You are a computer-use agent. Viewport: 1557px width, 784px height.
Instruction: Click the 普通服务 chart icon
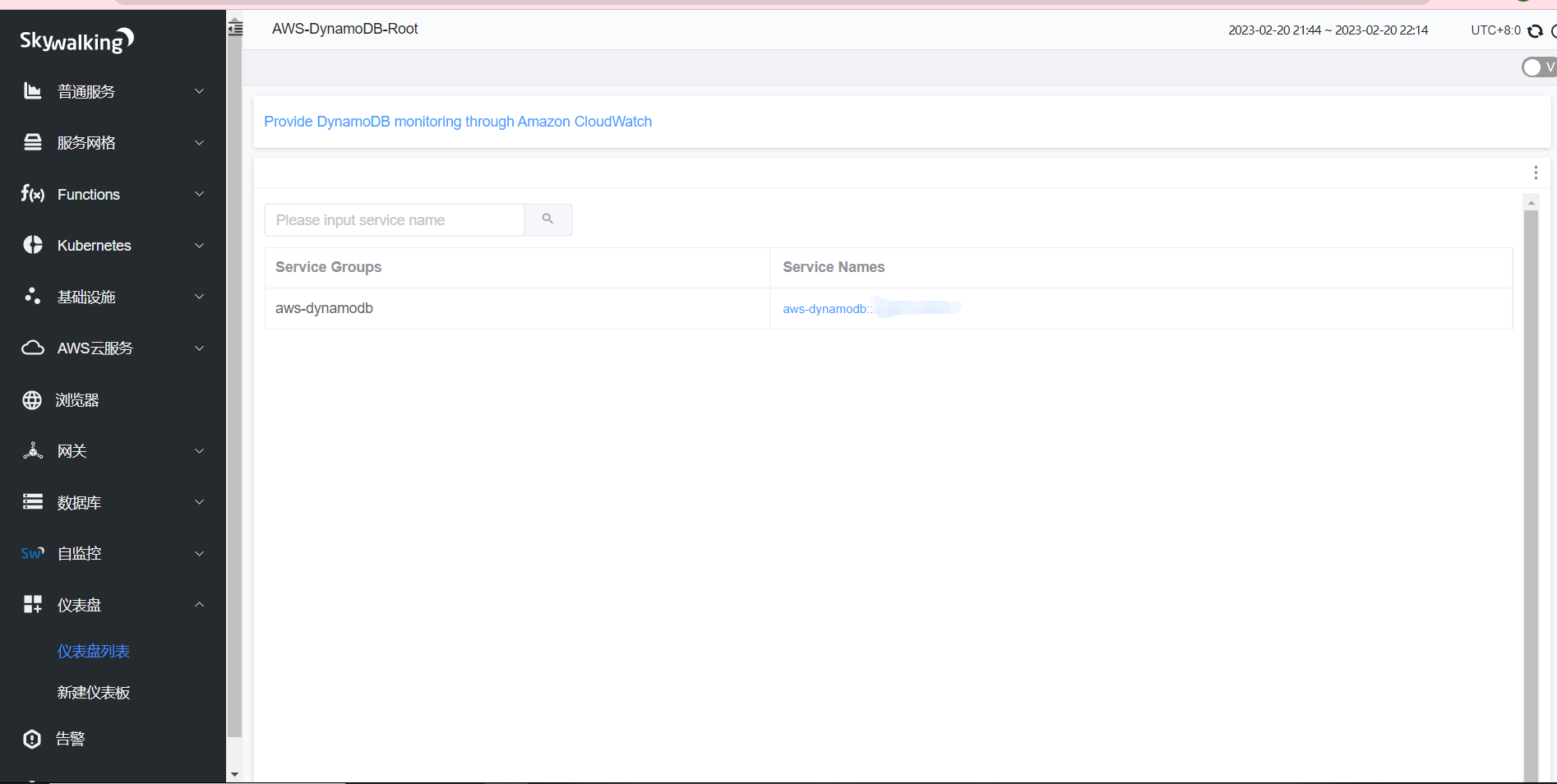33,91
